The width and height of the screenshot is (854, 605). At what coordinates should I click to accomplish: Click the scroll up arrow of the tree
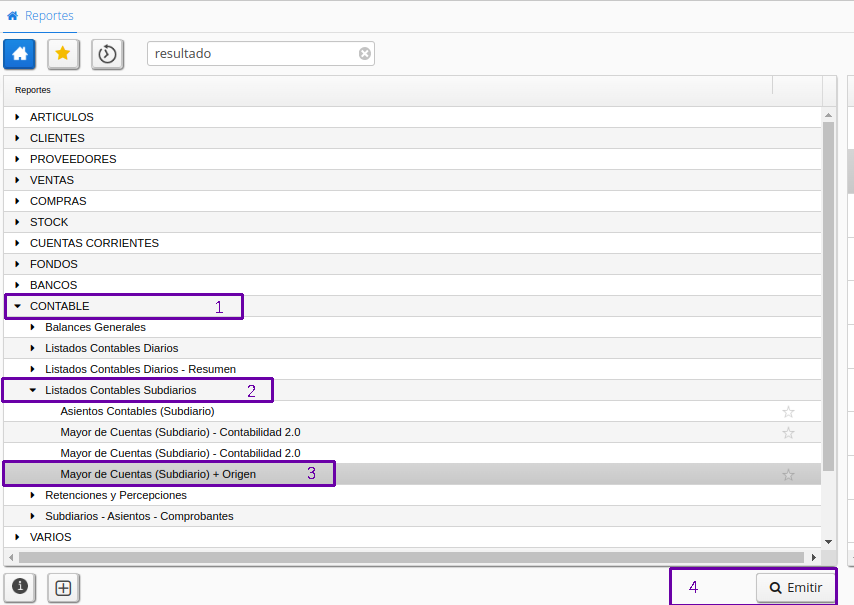(x=828, y=115)
